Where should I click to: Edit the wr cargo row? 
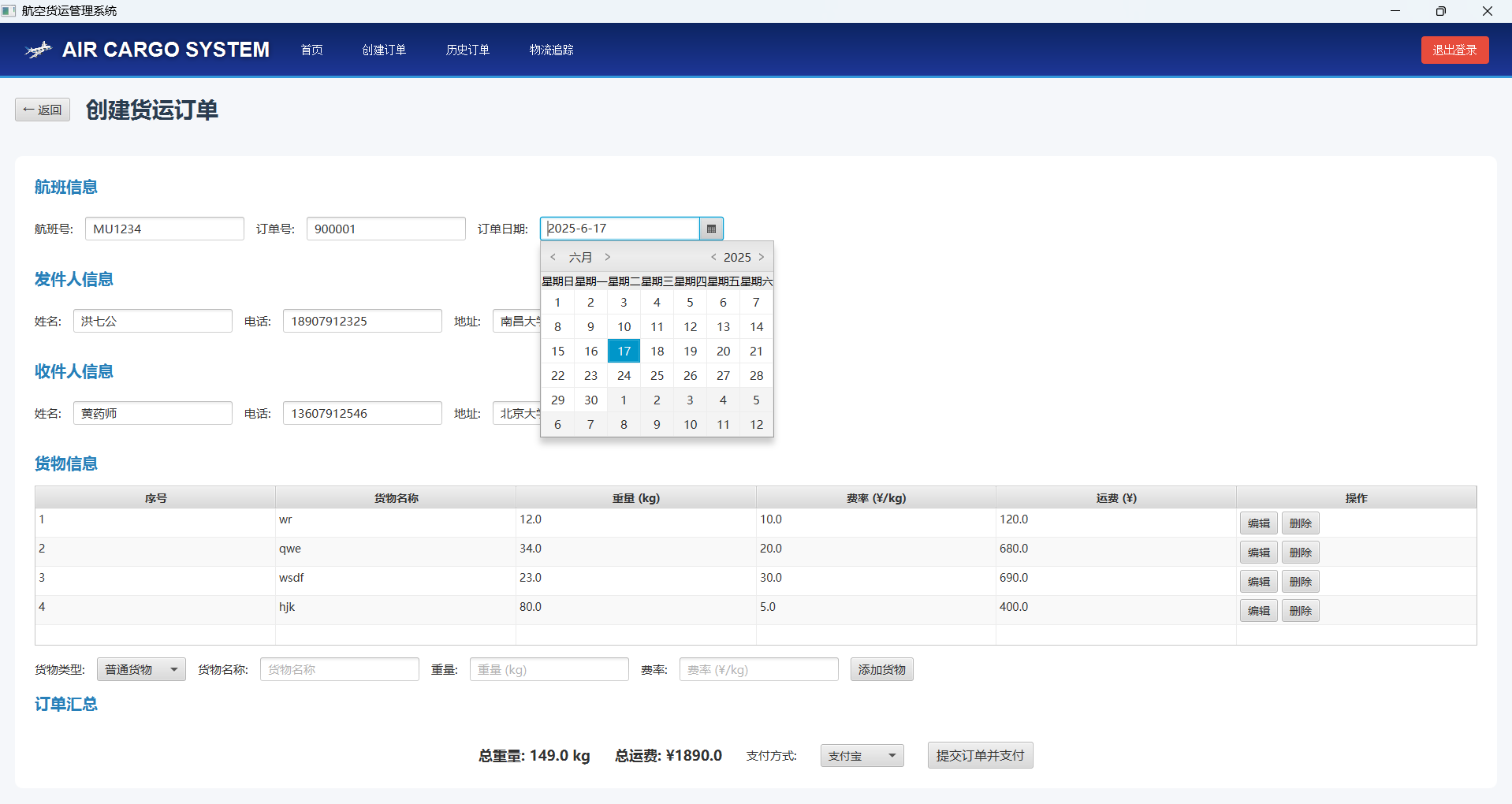pos(1258,523)
